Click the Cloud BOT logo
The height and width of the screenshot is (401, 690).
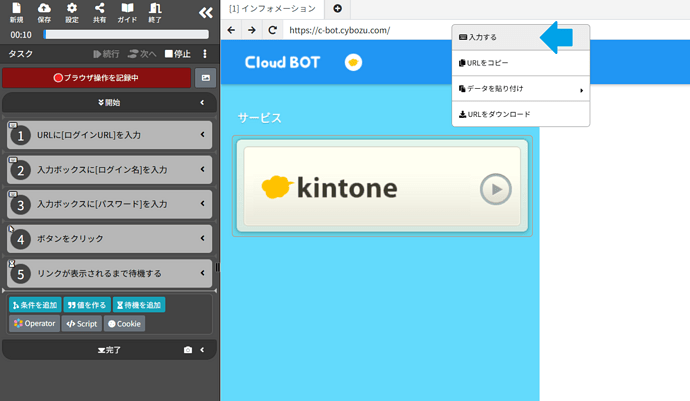coord(282,63)
